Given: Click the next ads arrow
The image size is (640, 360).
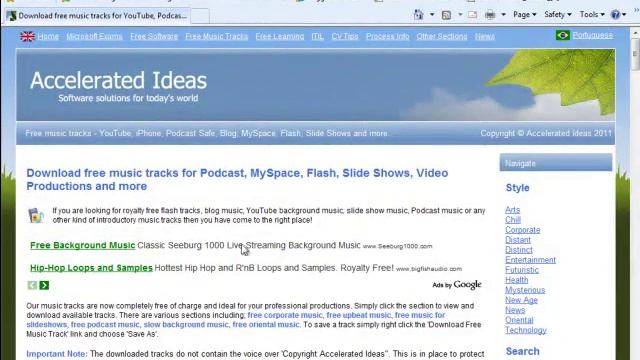Looking at the screenshot, I should click(44, 285).
